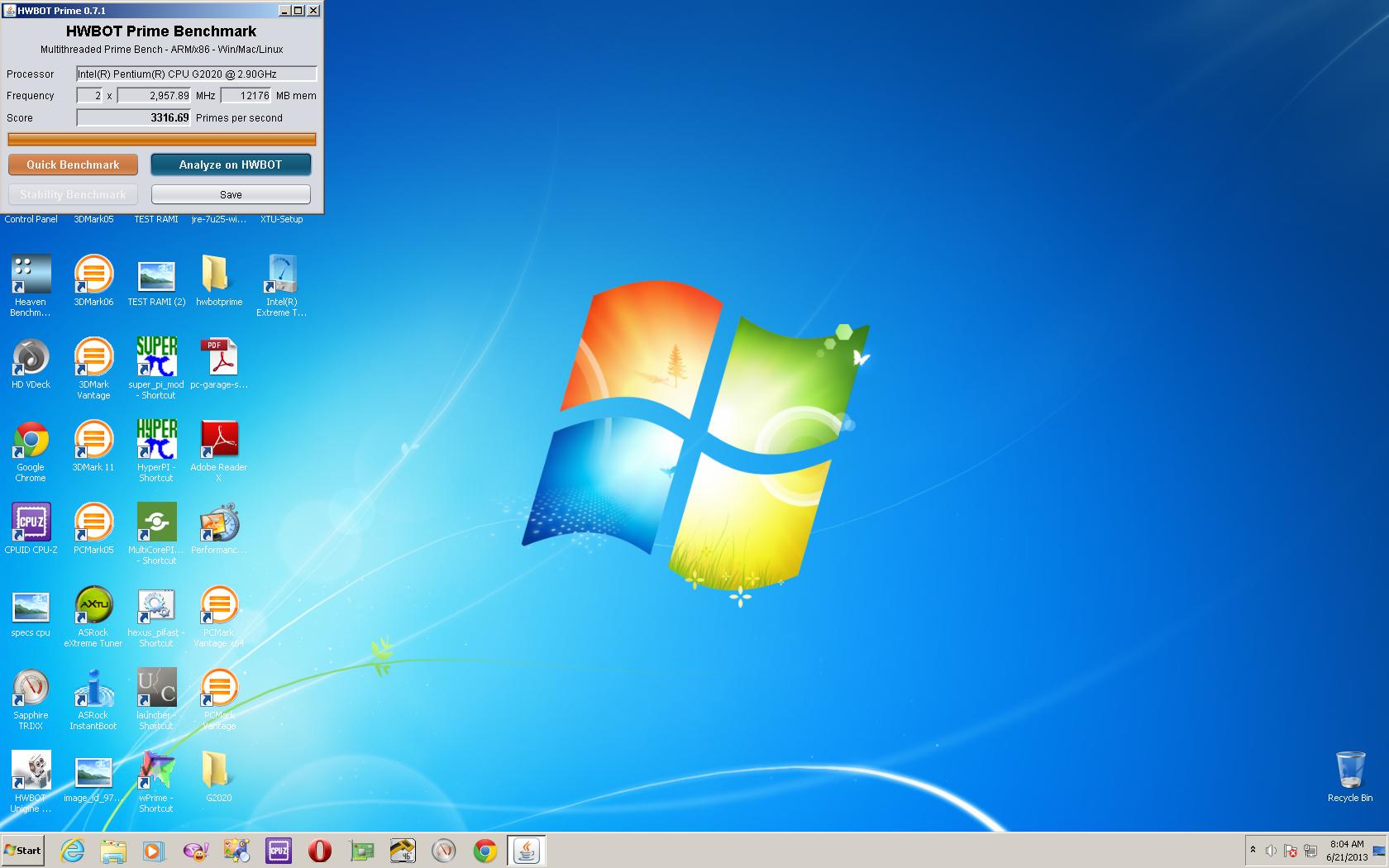The height and width of the screenshot is (868, 1389).
Task: Open the hwbotprime folder
Action: coord(219,280)
